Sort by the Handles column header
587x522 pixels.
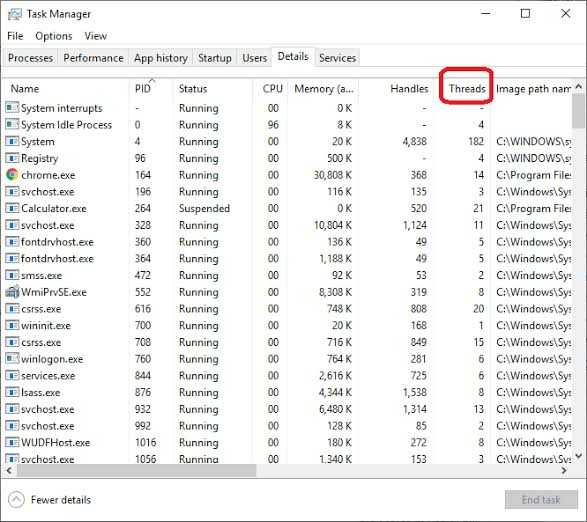409,89
